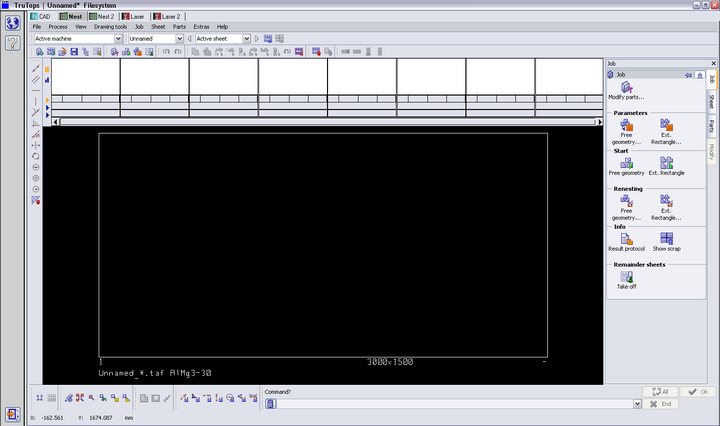
Task: Click the All button
Action: [660, 392]
